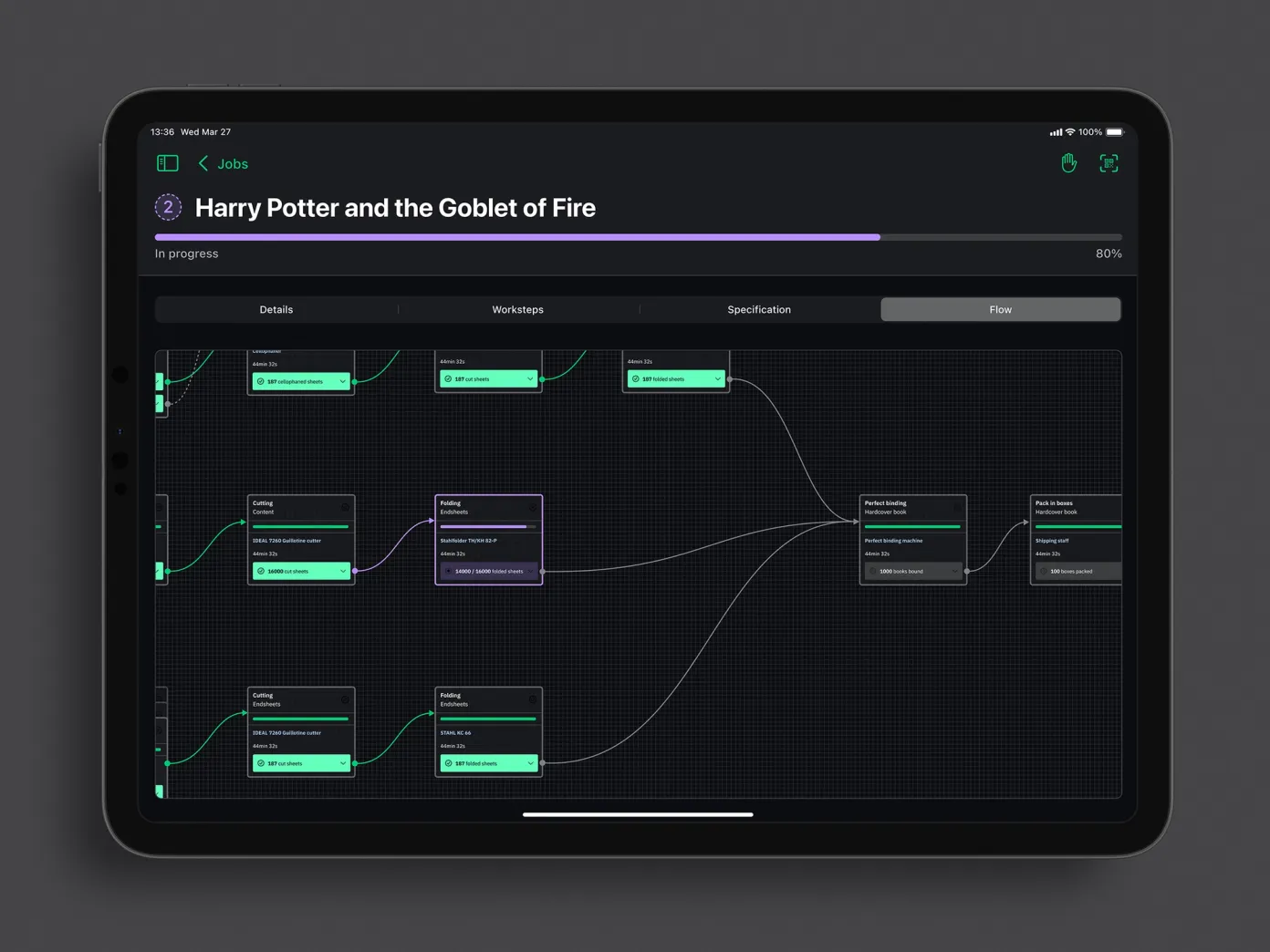This screenshot has height=952, width=1270.
Task: Open the scan code icon
Action: [1109, 163]
